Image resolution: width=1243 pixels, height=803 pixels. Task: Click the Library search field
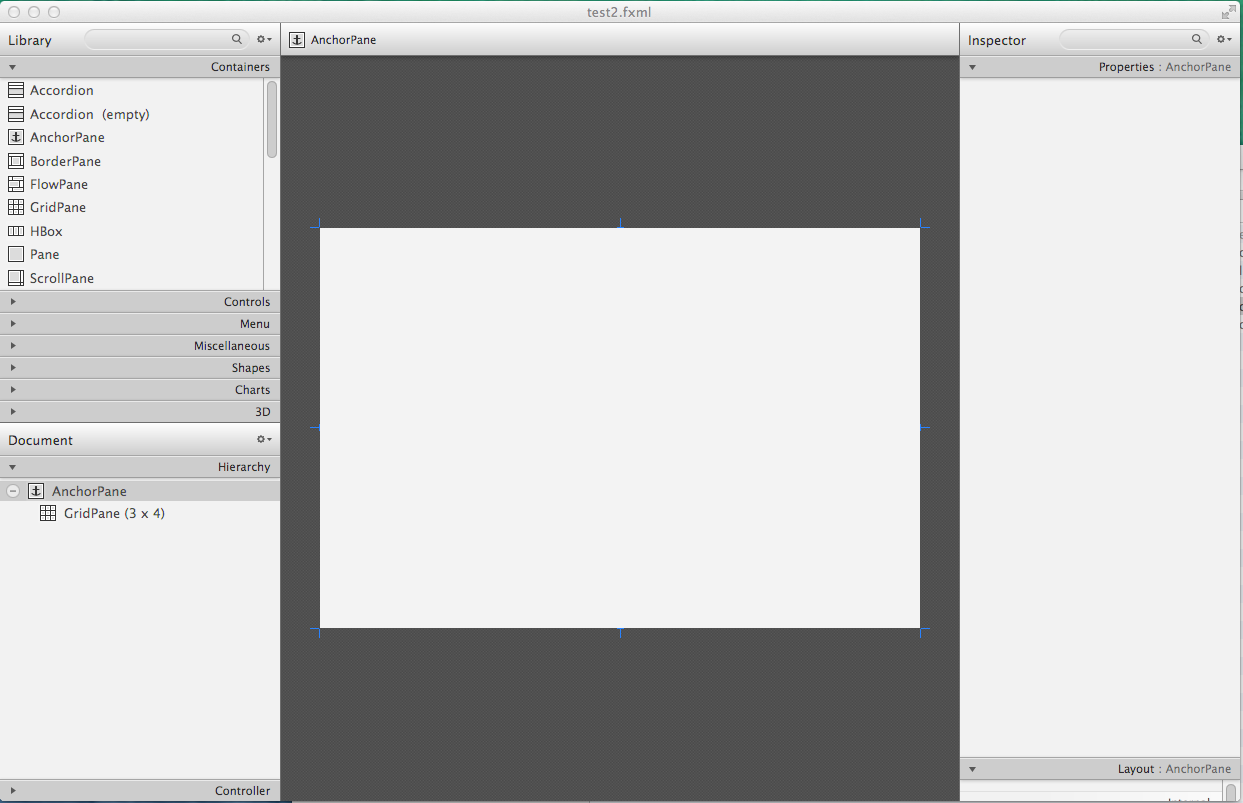point(158,40)
